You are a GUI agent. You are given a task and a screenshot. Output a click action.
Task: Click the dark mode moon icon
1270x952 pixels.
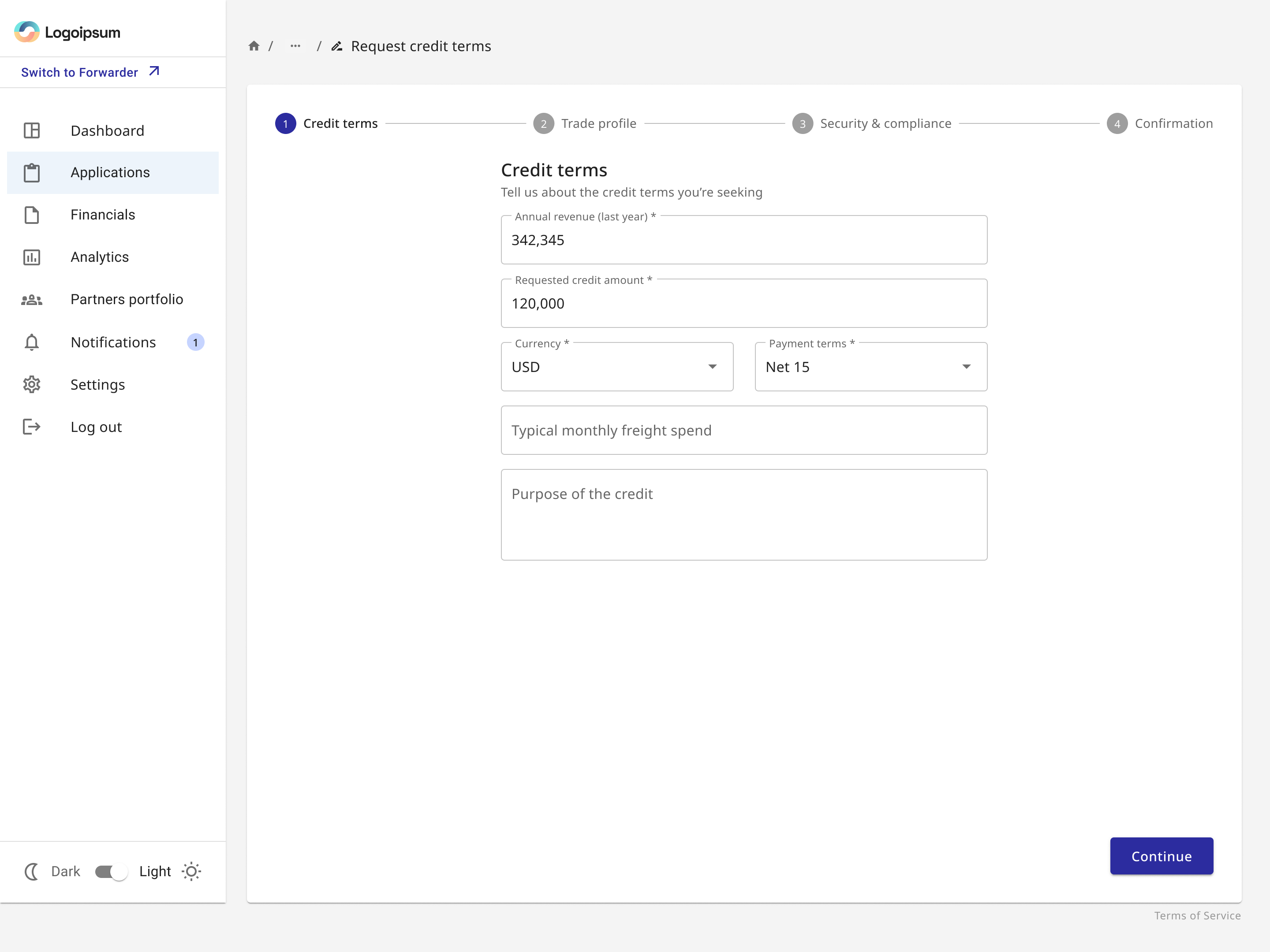(32, 872)
